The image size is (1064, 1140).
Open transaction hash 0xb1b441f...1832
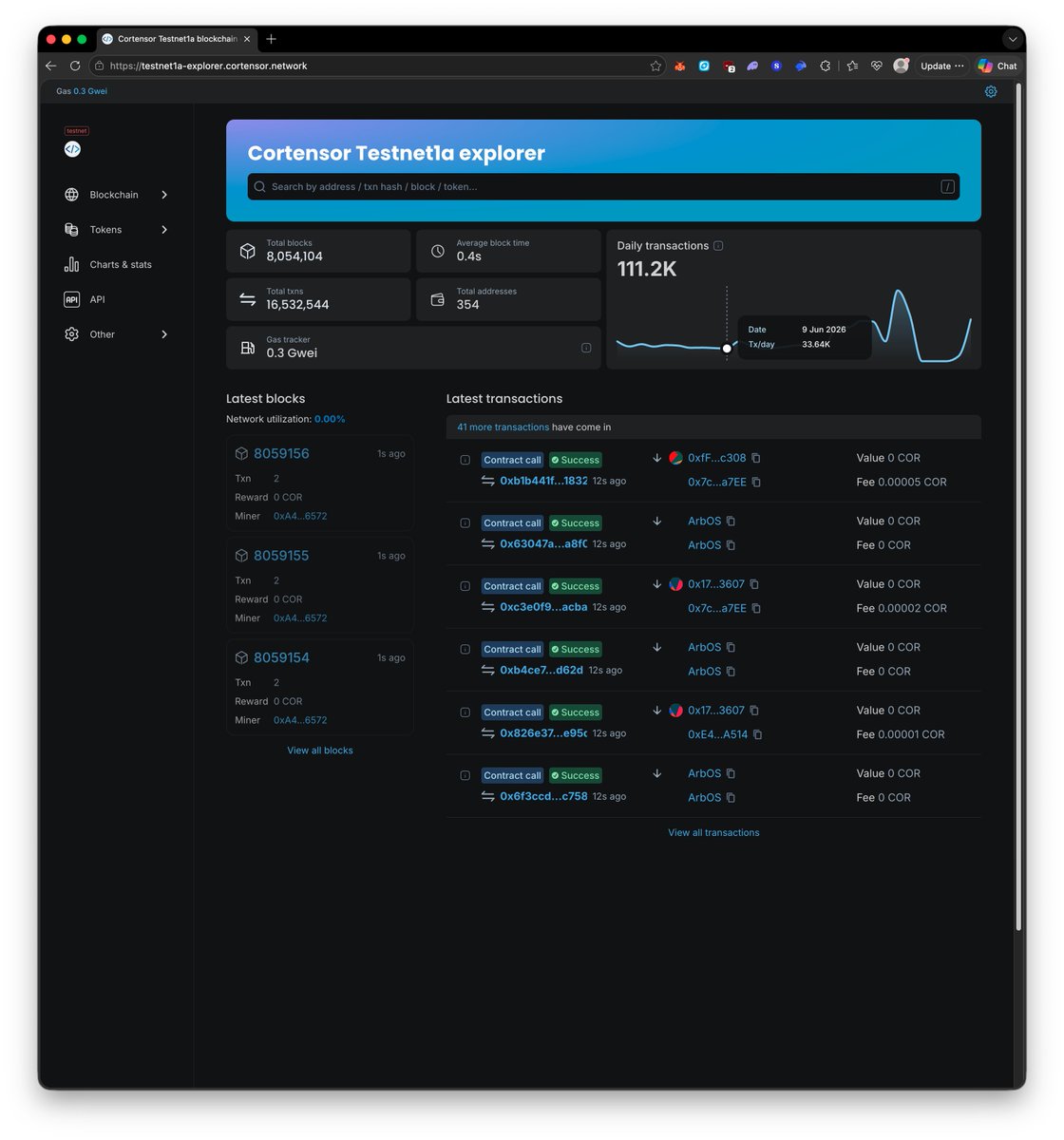pyautogui.click(x=543, y=481)
